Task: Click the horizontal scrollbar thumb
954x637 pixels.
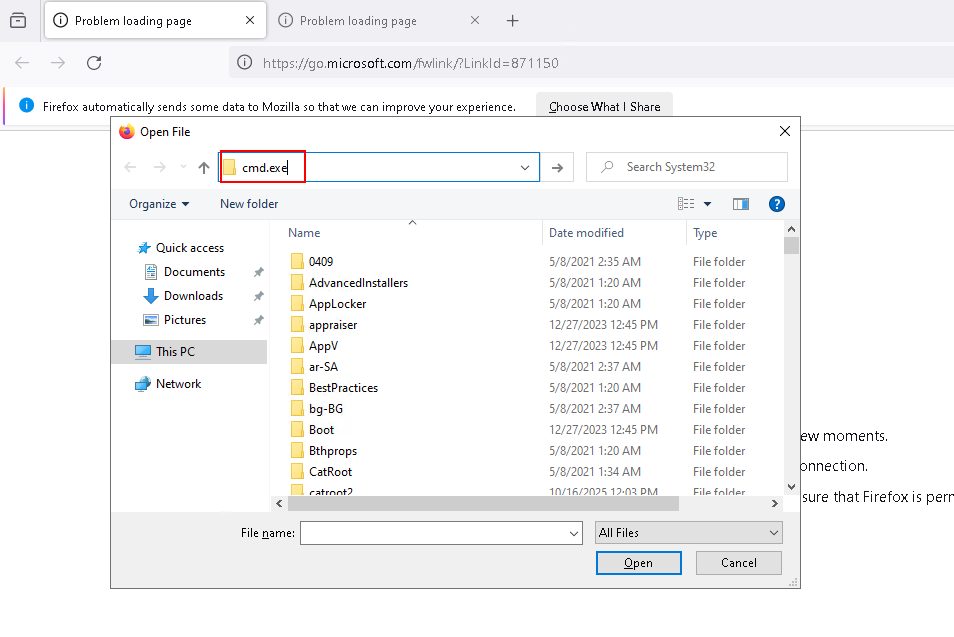Action: [x=483, y=503]
